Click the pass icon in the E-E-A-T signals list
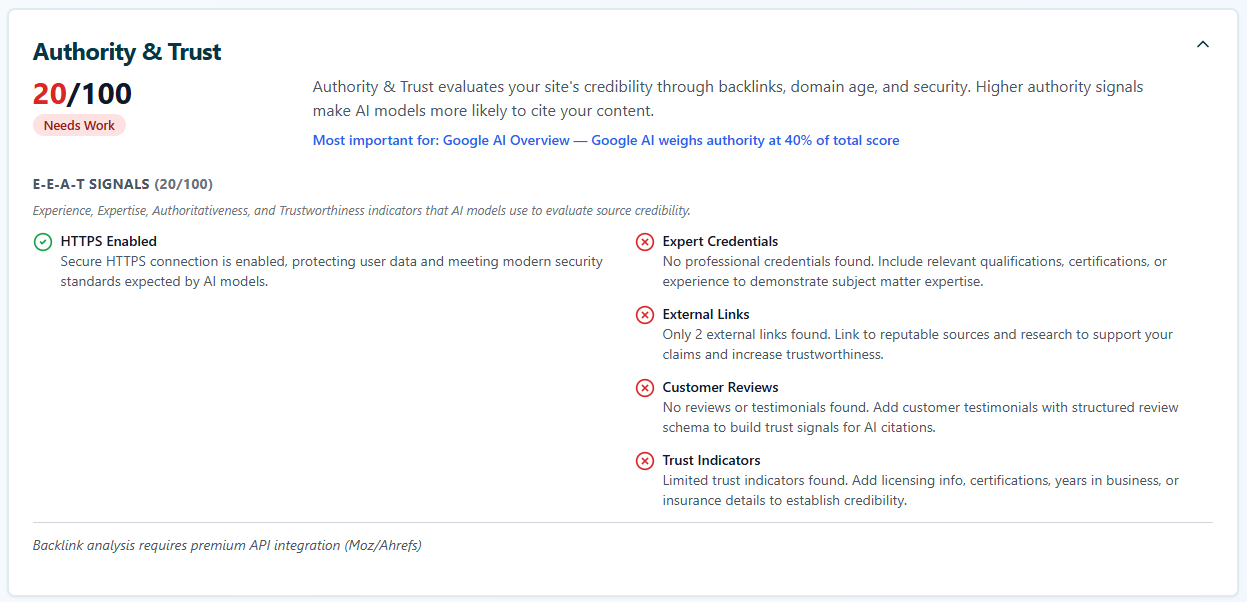Image resolution: width=1247 pixels, height=602 pixels. (x=41, y=241)
